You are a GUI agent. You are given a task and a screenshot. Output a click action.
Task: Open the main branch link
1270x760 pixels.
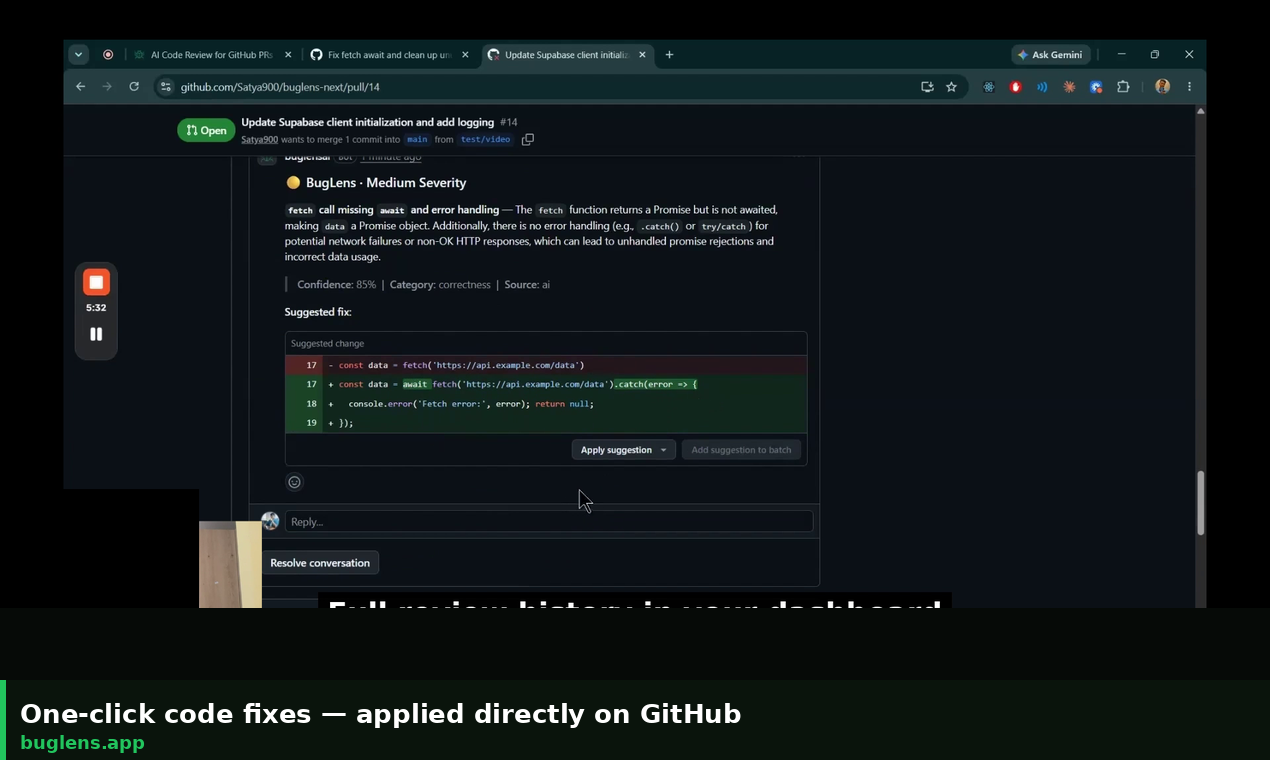tap(417, 140)
